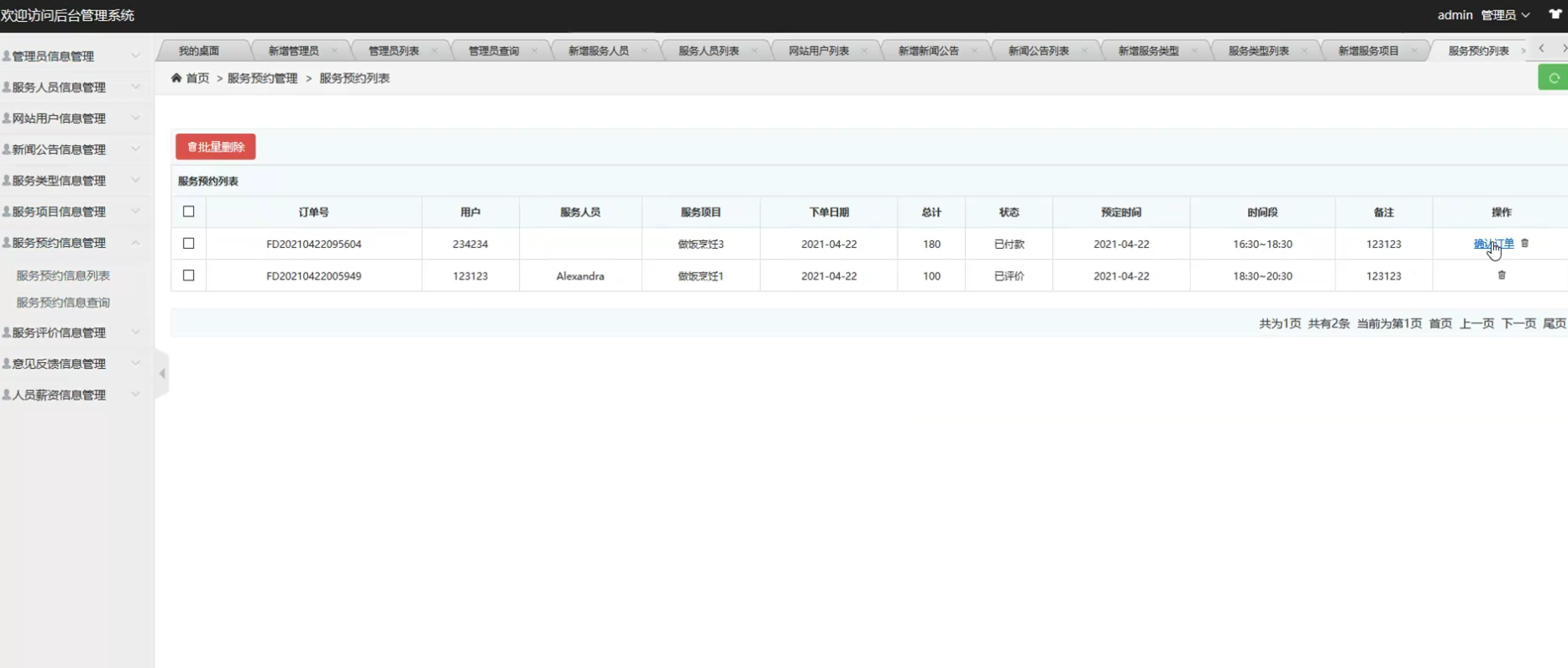Expand 网站用户信息管理 menu

[76, 118]
